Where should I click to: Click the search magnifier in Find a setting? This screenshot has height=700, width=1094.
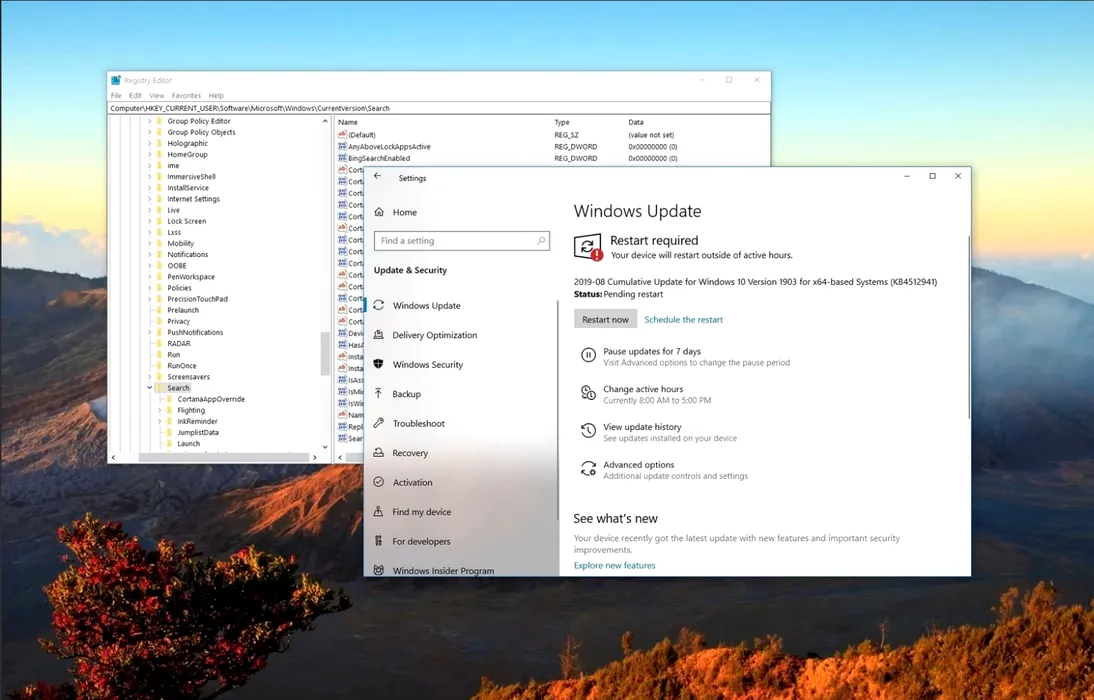coord(541,241)
